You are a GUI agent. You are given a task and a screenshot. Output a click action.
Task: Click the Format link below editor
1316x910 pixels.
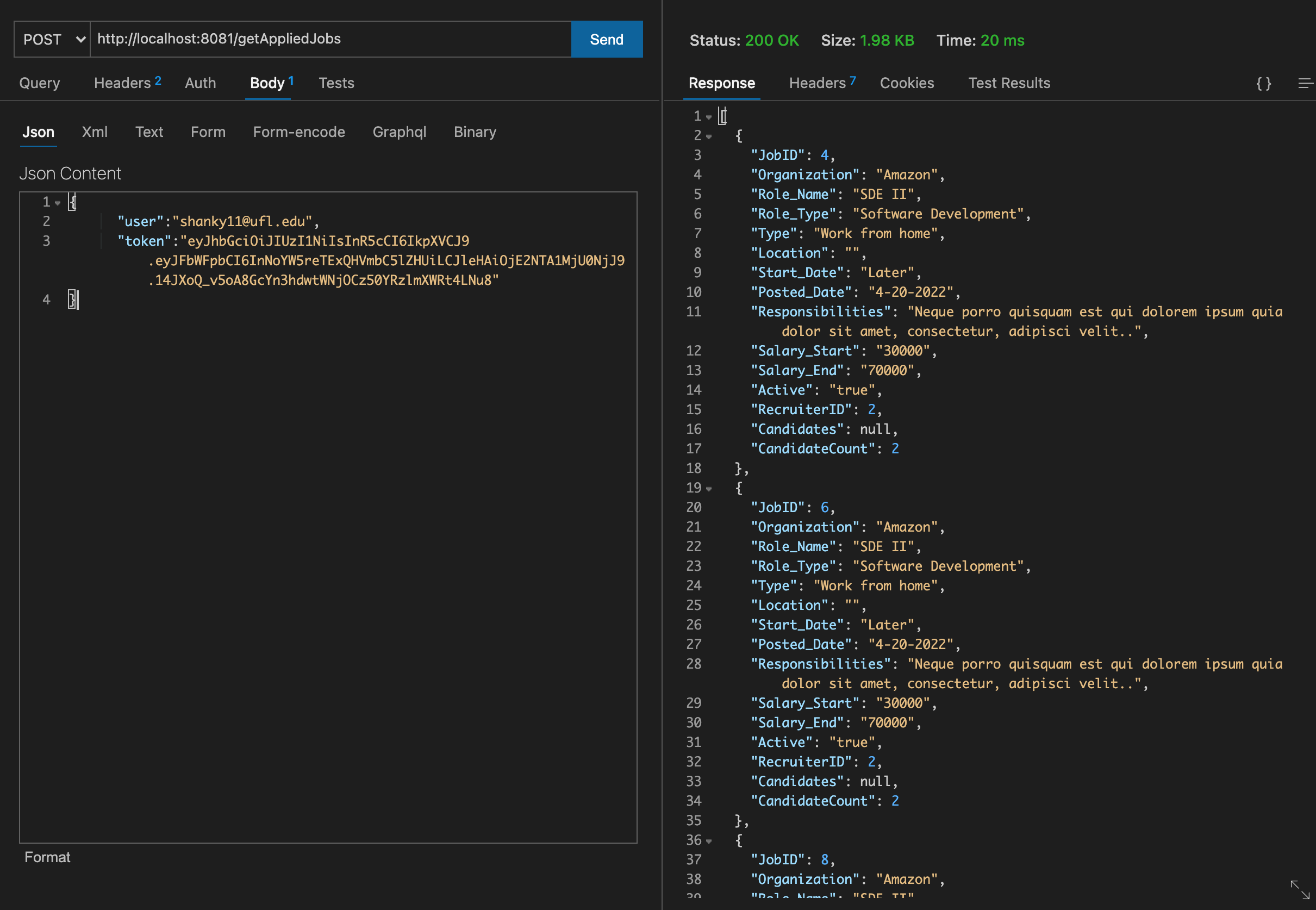click(47, 857)
